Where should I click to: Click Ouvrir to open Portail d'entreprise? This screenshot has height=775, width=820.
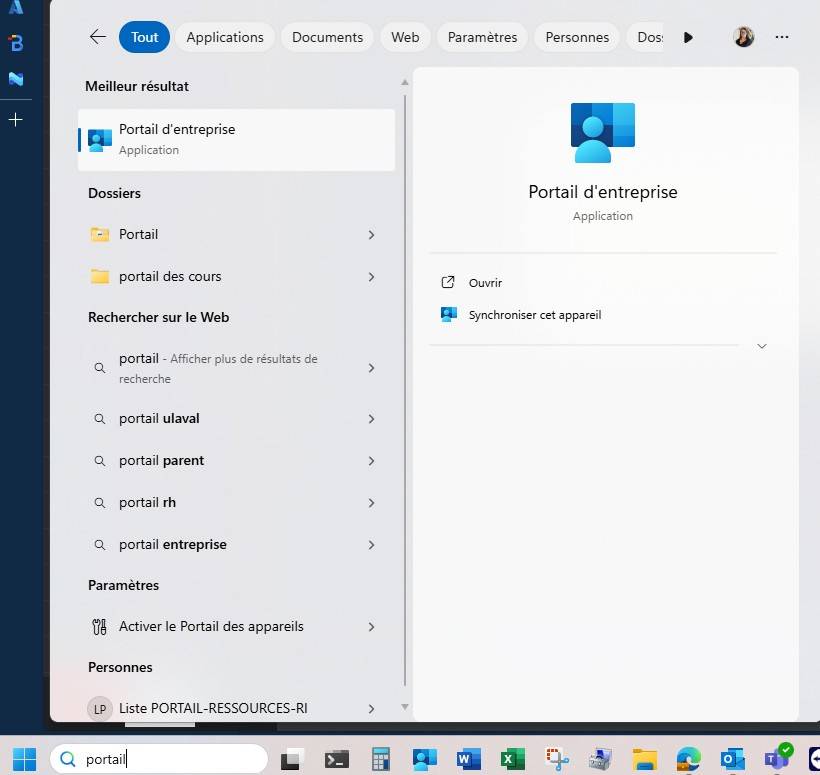click(x=485, y=283)
